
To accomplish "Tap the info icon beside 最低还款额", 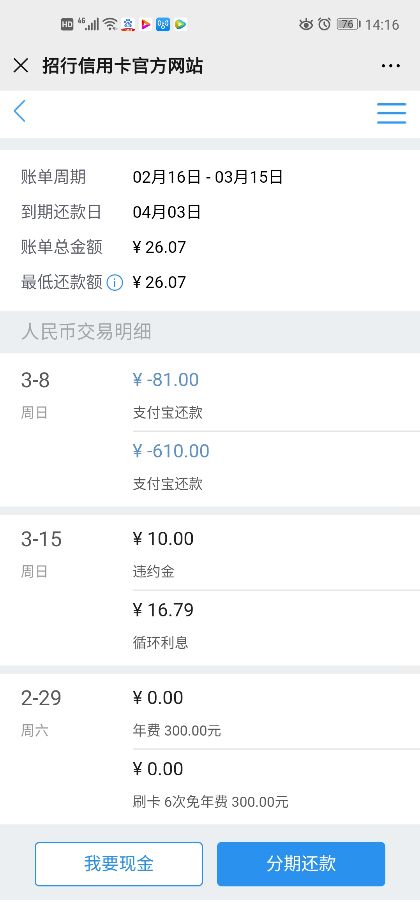I will (x=115, y=282).
